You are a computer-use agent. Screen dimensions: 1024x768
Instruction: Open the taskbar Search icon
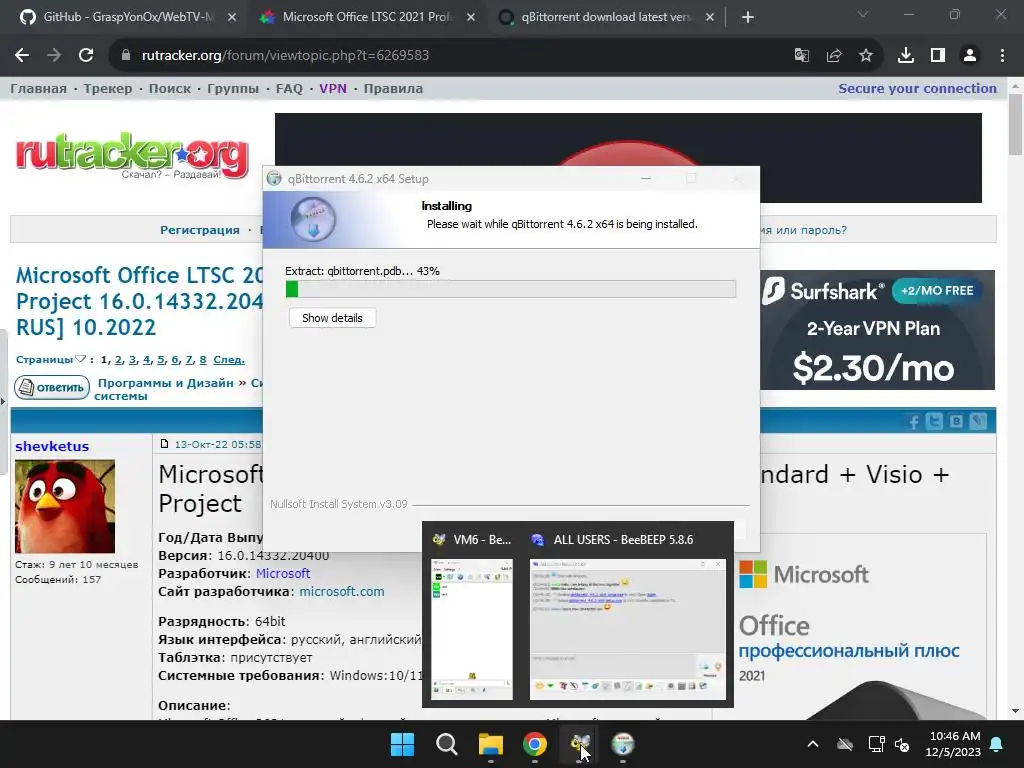click(447, 744)
